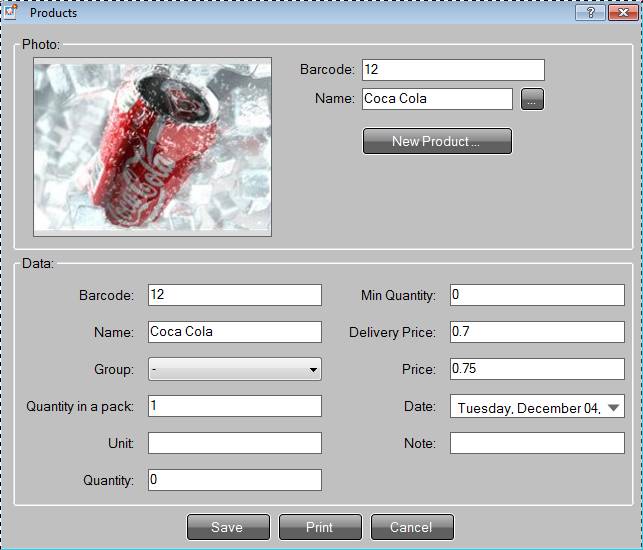This screenshot has width=643, height=550.
Task: Focus the top Barcode search field
Action: pos(452,70)
